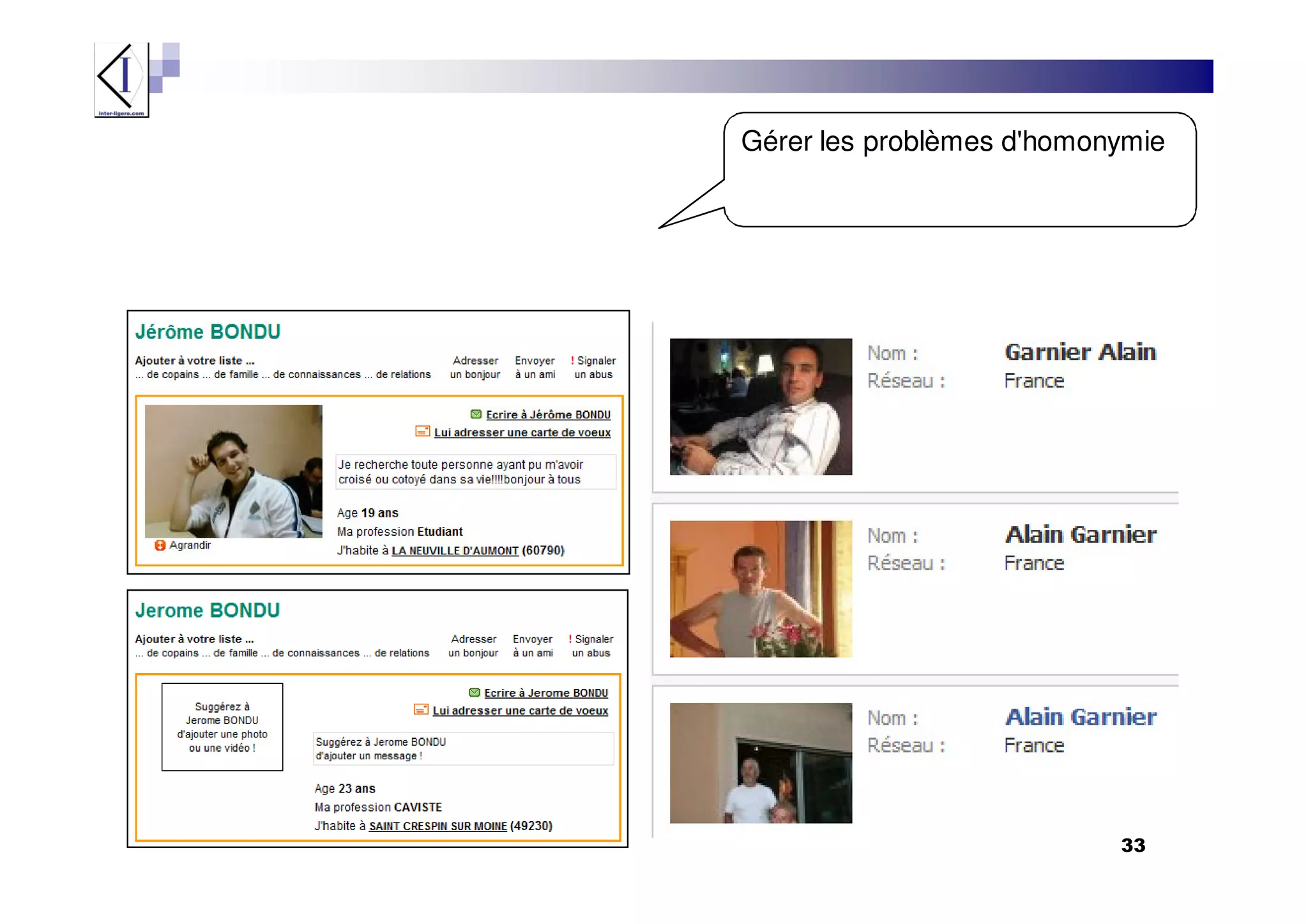Click Lui adresser une carte de voeux, second profile

click(x=520, y=711)
